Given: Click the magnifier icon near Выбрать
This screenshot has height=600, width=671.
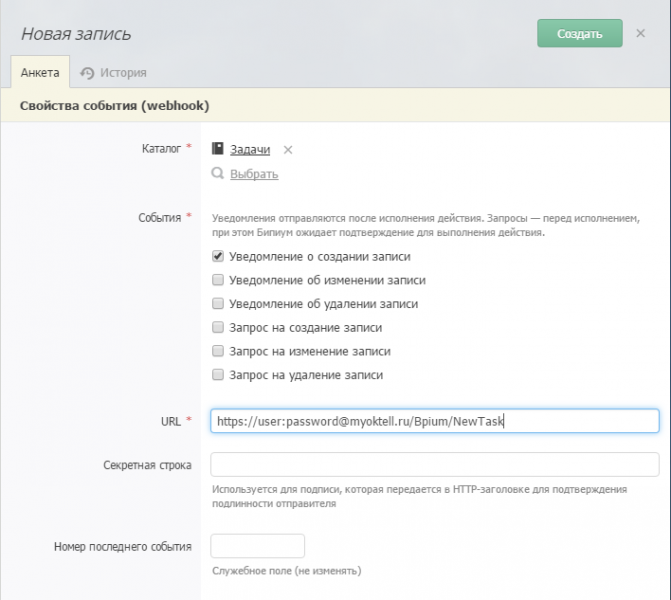Looking at the screenshot, I should (x=217, y=173).
